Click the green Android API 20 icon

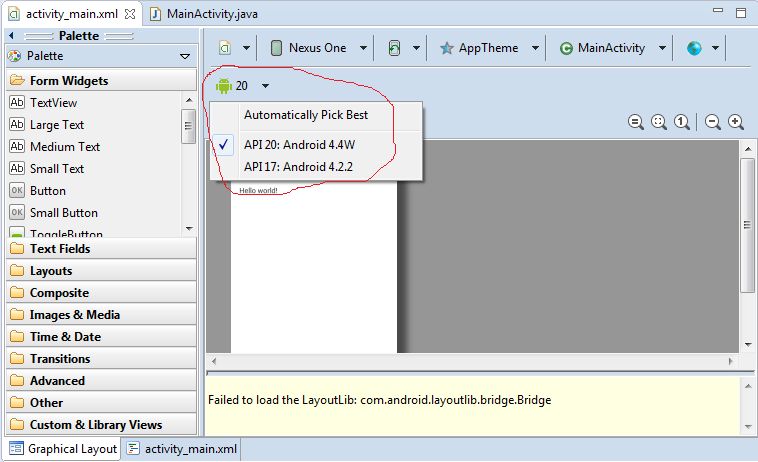point(224,86)
